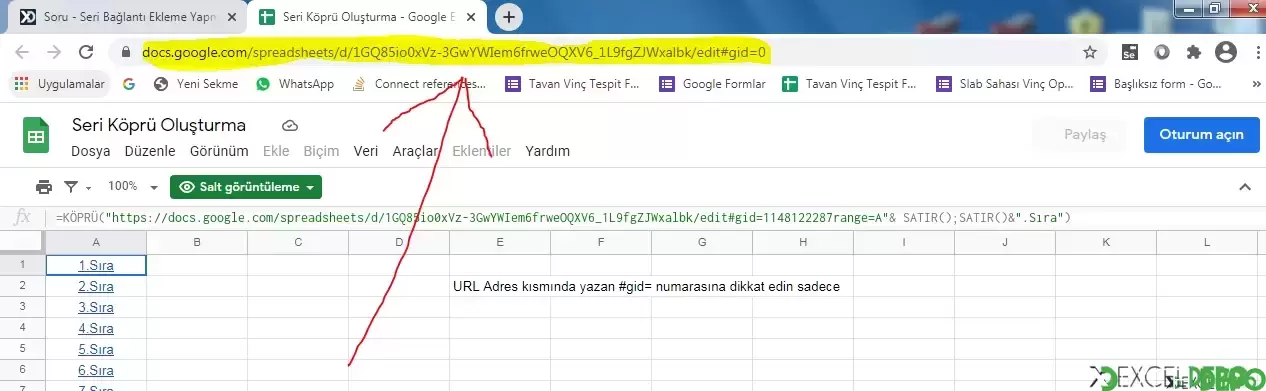Click the document title Seri Köprü Oluşturma

159,125
